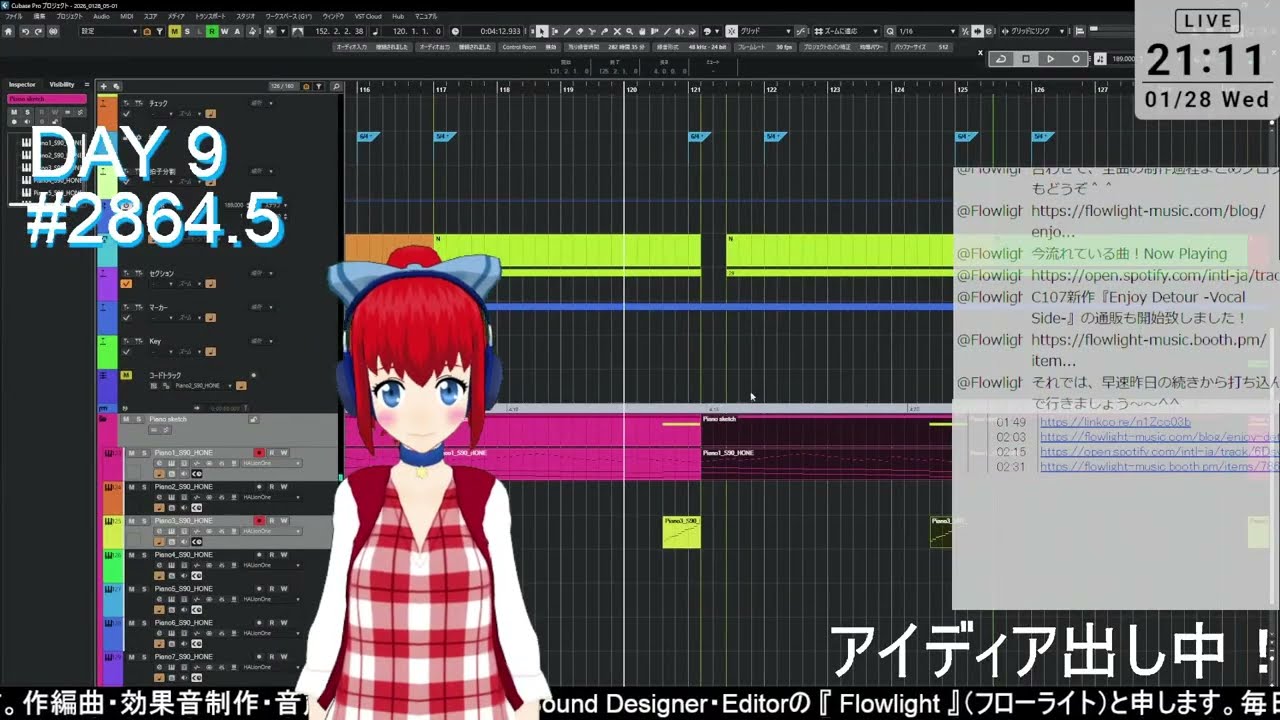Image resolution: width=1280 pixels, height=720 pixels.
Task: Click the transport Record button
Action: click(1076, 59)
